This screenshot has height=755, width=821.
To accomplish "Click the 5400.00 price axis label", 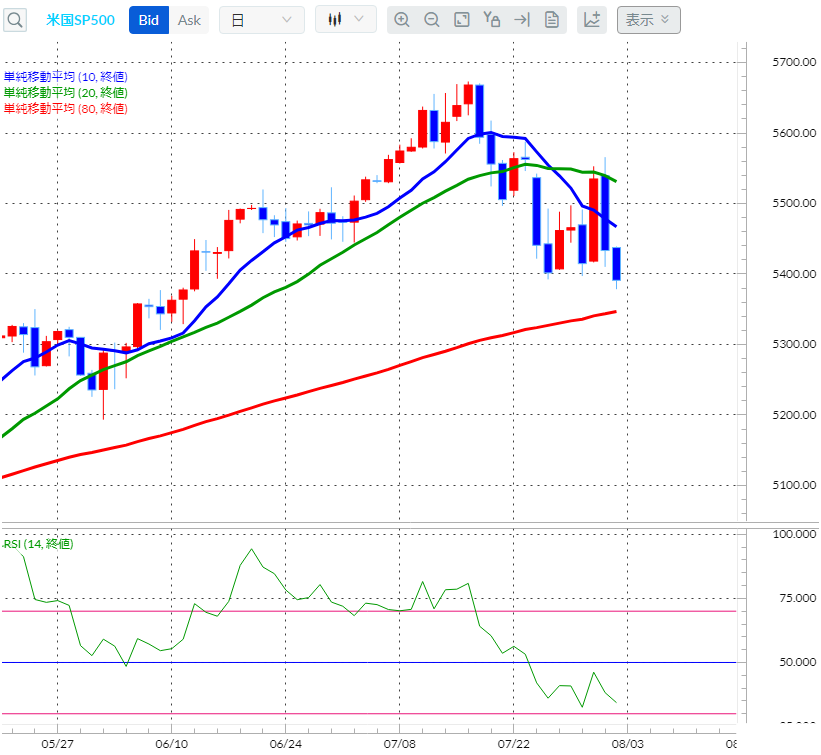I will [x=794, y=274].
